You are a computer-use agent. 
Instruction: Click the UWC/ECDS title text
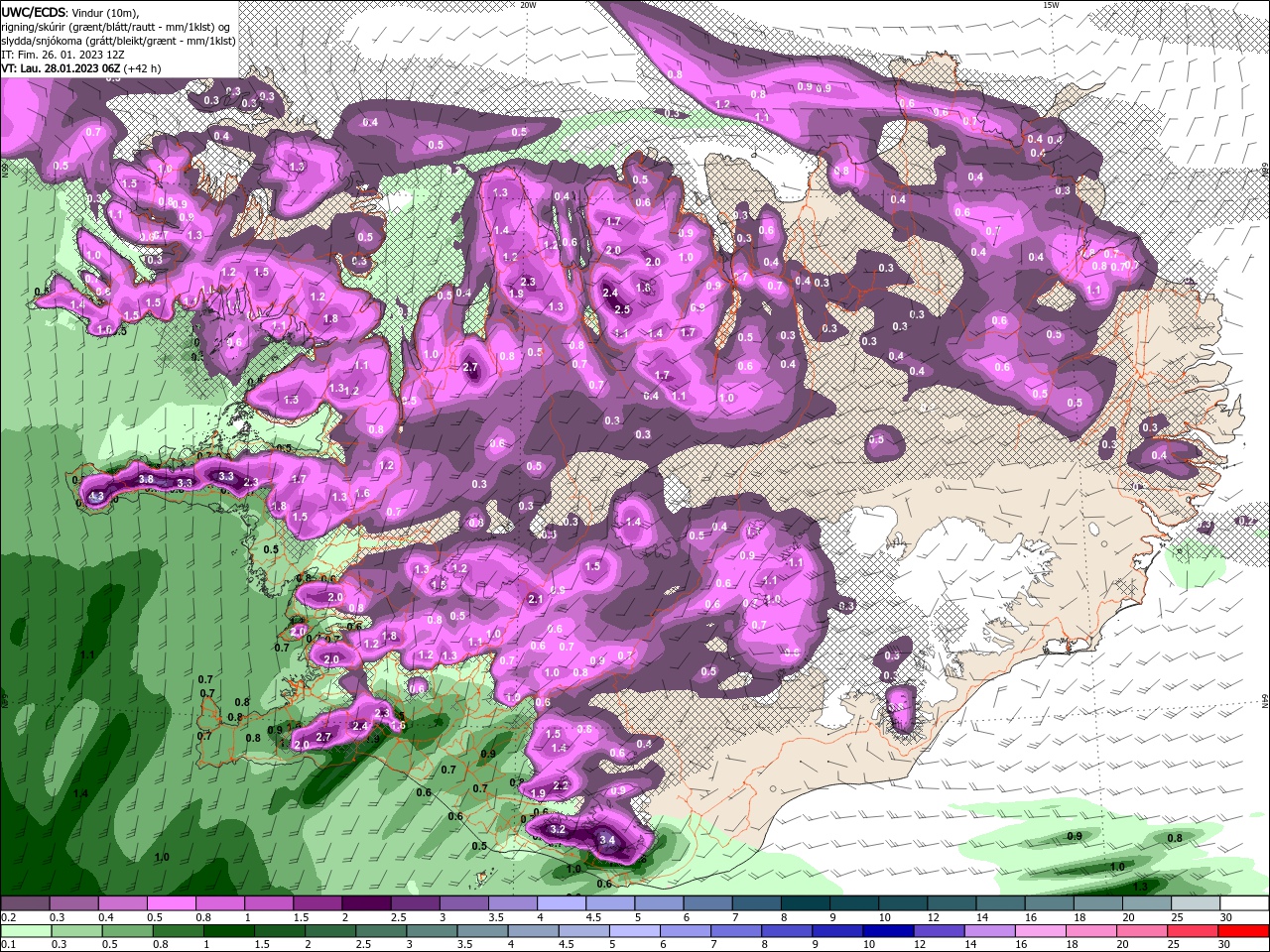[x=36, y=12]
